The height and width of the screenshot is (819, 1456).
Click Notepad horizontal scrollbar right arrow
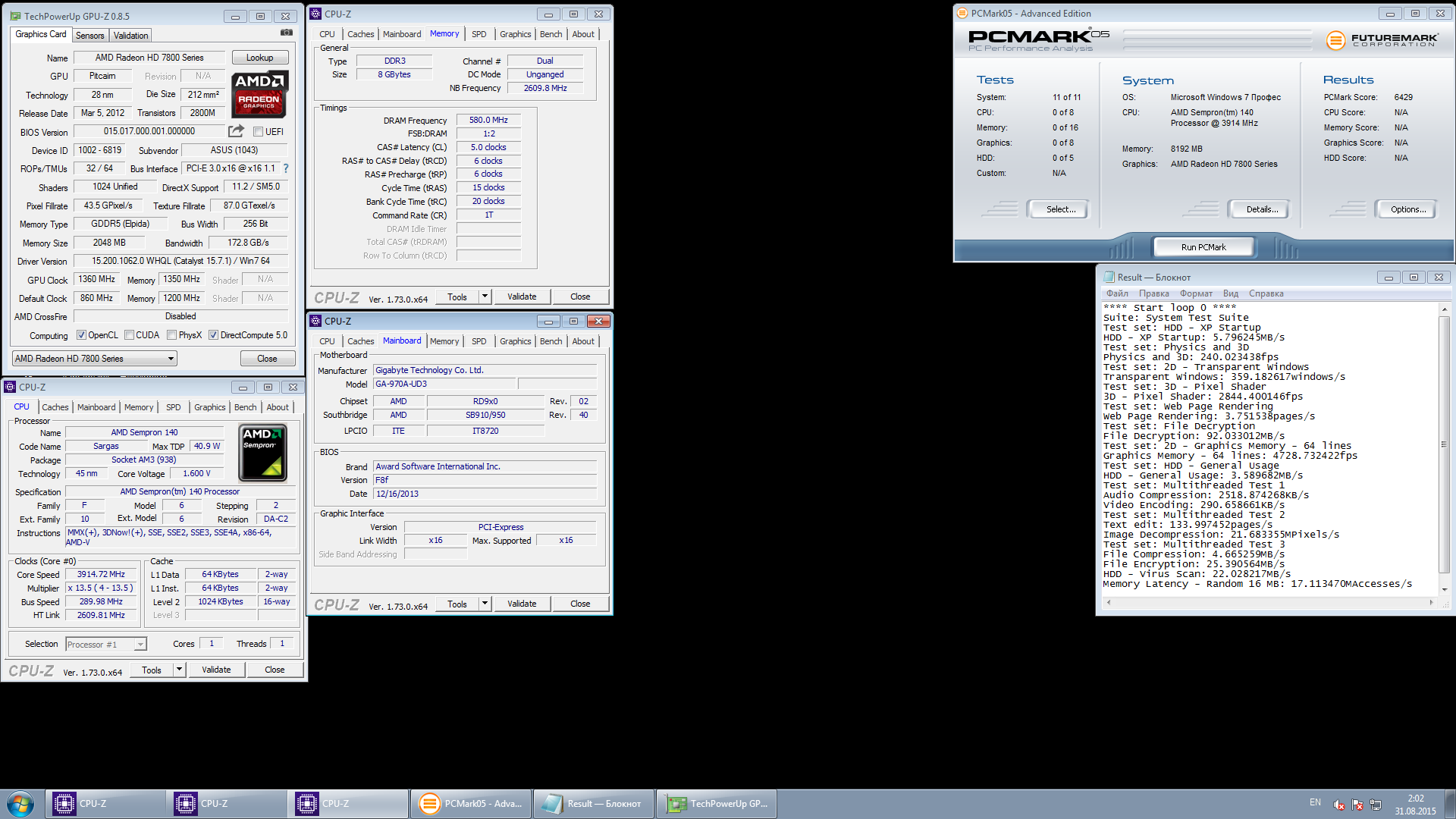coord(1431,602)
